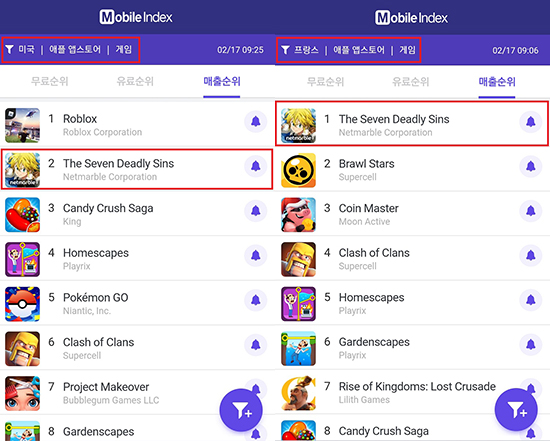Screen dimensions: 550x441
Task: Open the Rise of Kingdoms app icon
Action: (298, 393)
